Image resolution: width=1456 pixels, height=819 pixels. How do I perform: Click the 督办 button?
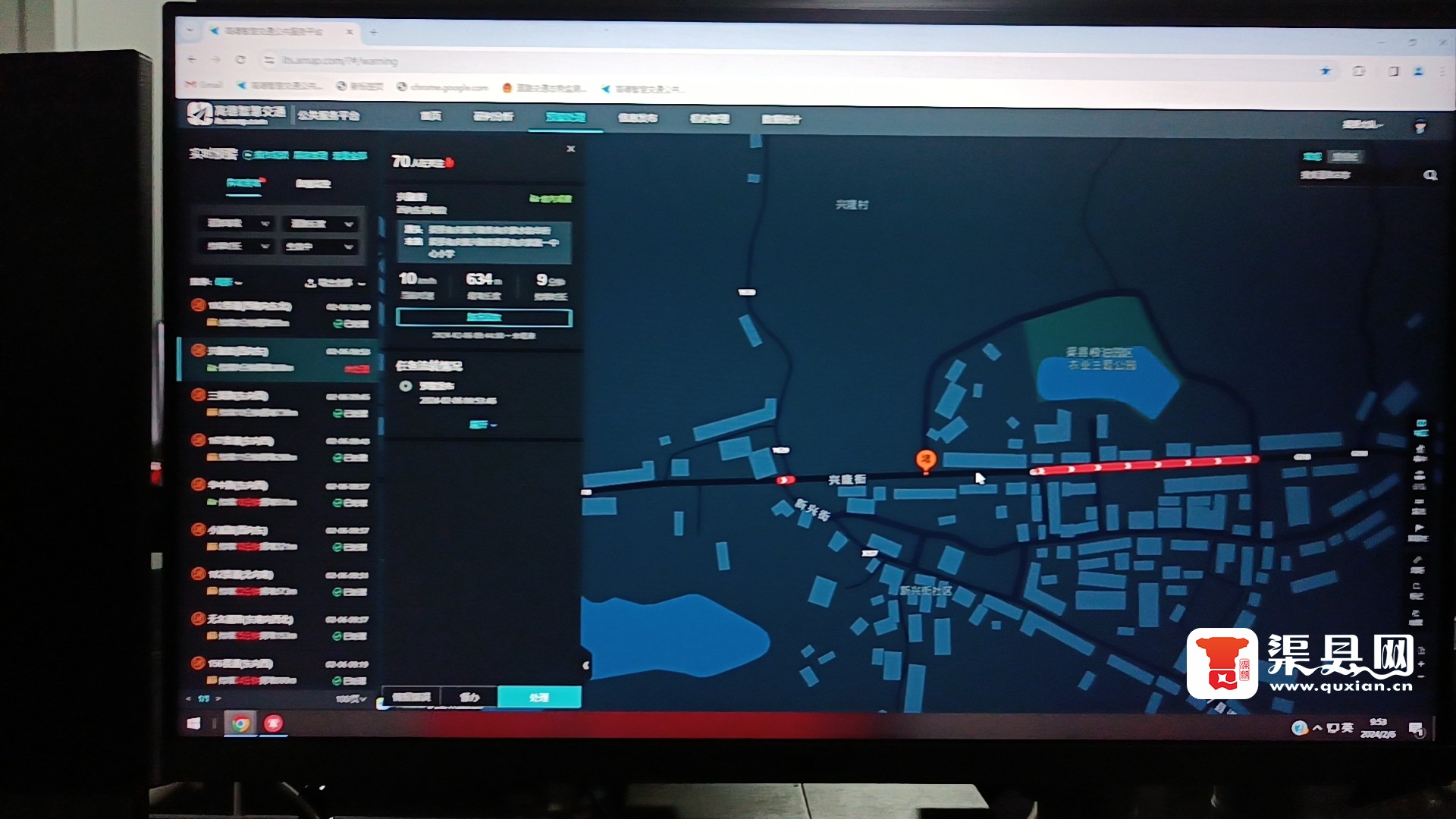469,697
